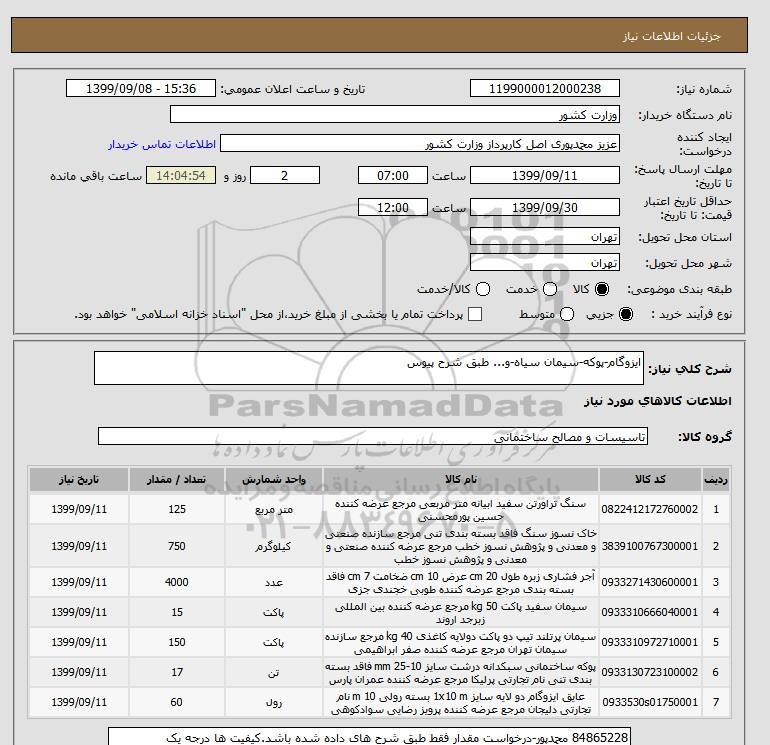The height and width of the screenshot is (745, 770).
Task: Select the متوسط purchase type radio
Action: [567, 314]
